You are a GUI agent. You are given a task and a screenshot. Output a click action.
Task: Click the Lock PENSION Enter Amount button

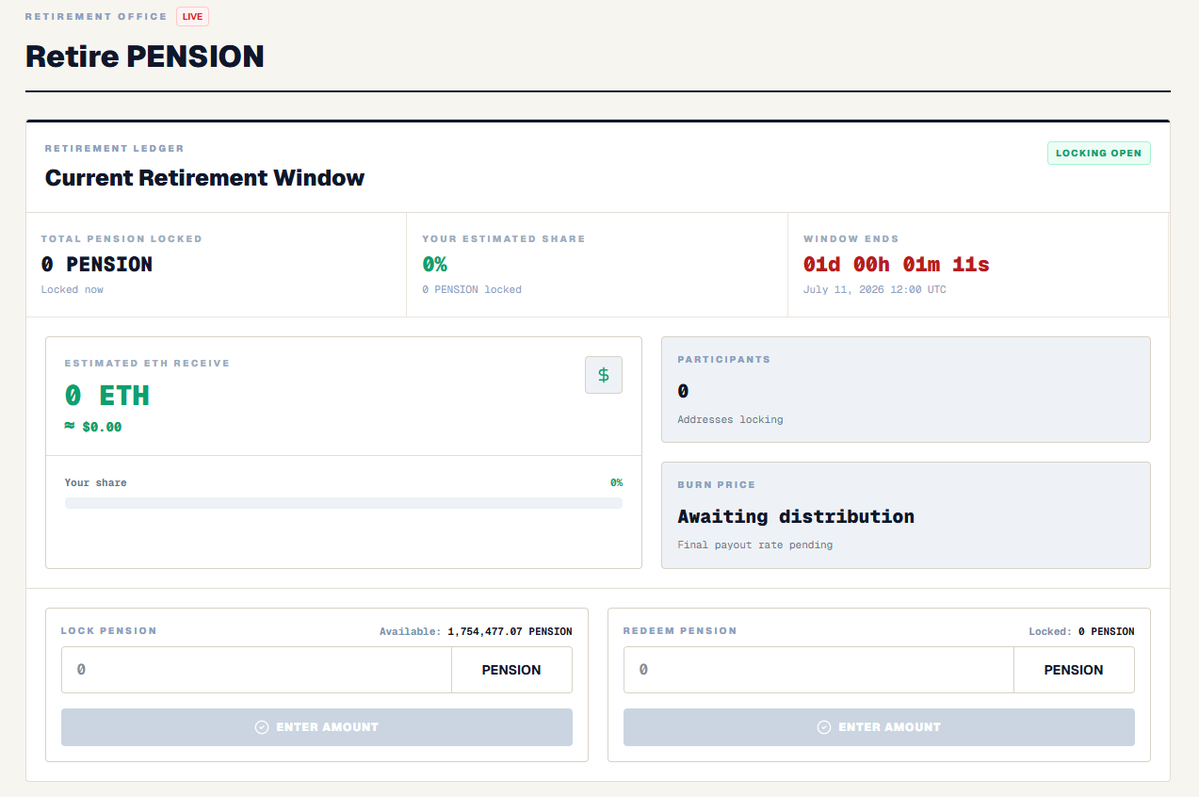[317, 727]
